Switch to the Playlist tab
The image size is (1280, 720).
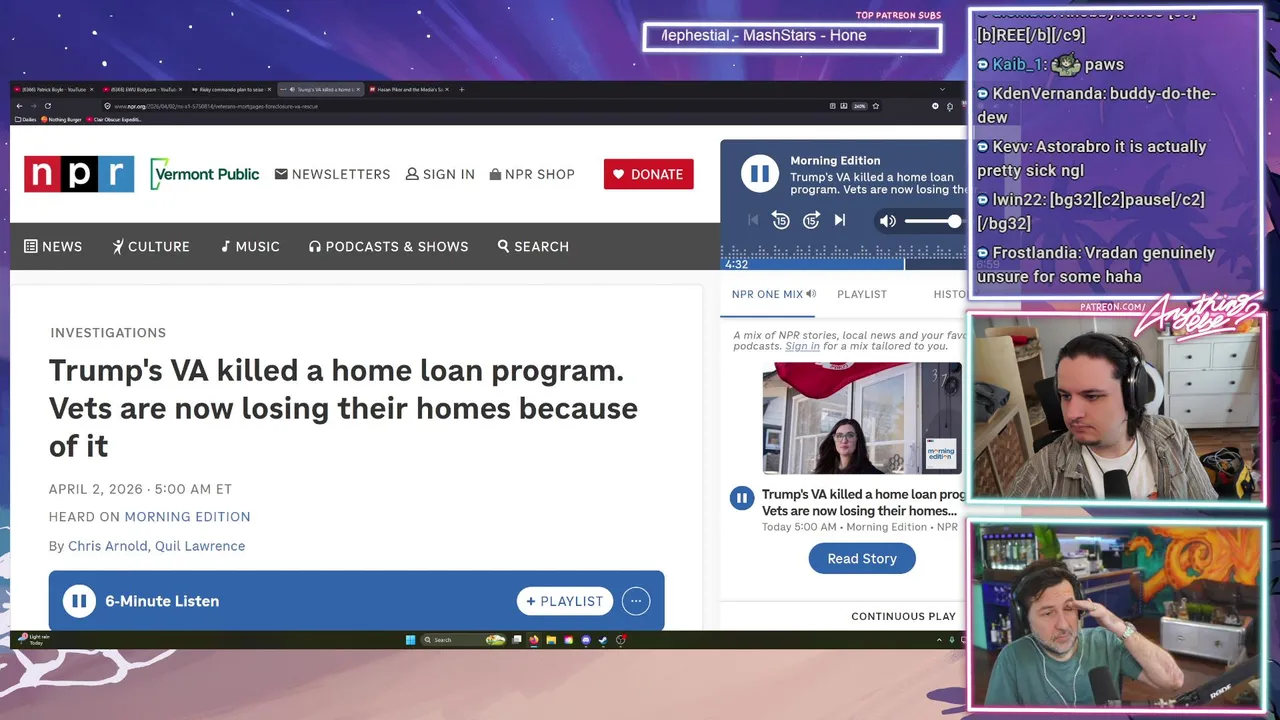[862, 294]
